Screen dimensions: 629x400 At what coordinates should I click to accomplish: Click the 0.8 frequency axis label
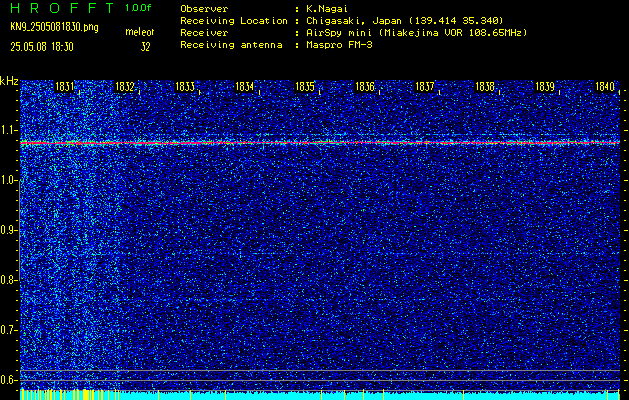[x=8, y=280]
